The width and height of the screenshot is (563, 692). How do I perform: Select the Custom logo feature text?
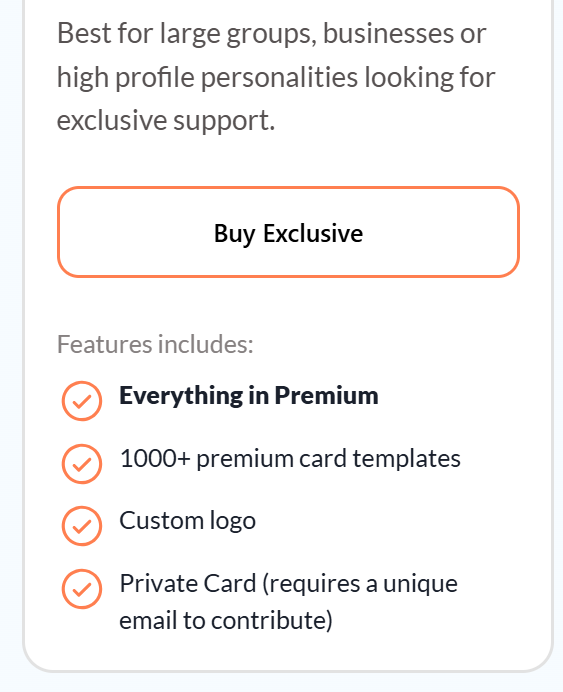pyautogui.click(x=188, y=521)
